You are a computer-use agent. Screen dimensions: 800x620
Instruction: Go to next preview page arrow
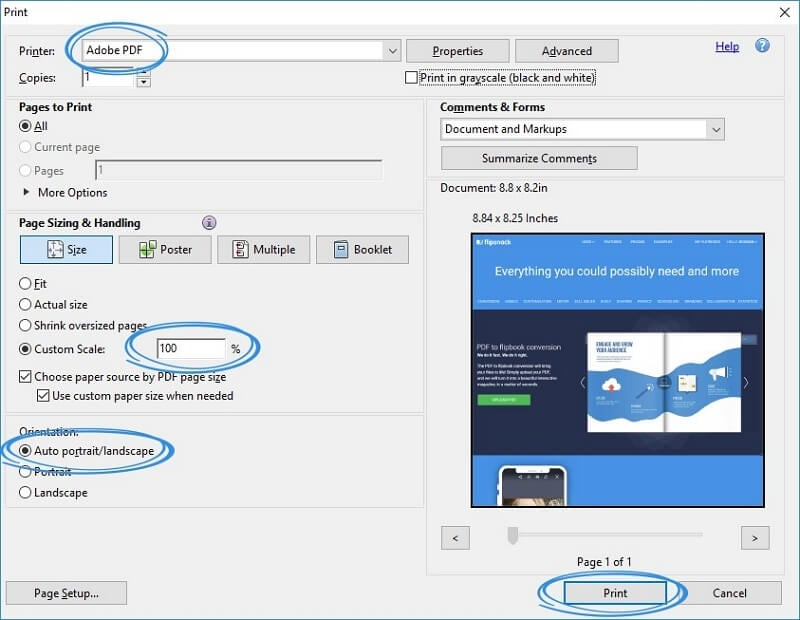coord(755,537)
